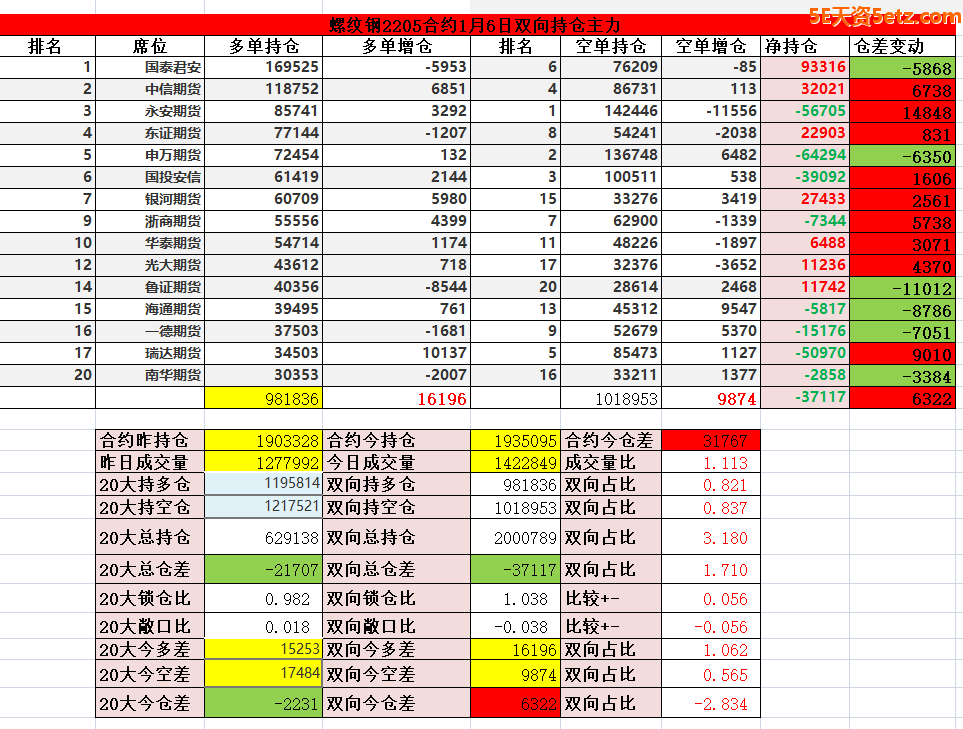The width and height of the screenshot is (963, 729).
Task: Click the title cell 螺纹钢2205合约1月6日双向持仓主力
Action: [x=474, y=25]
